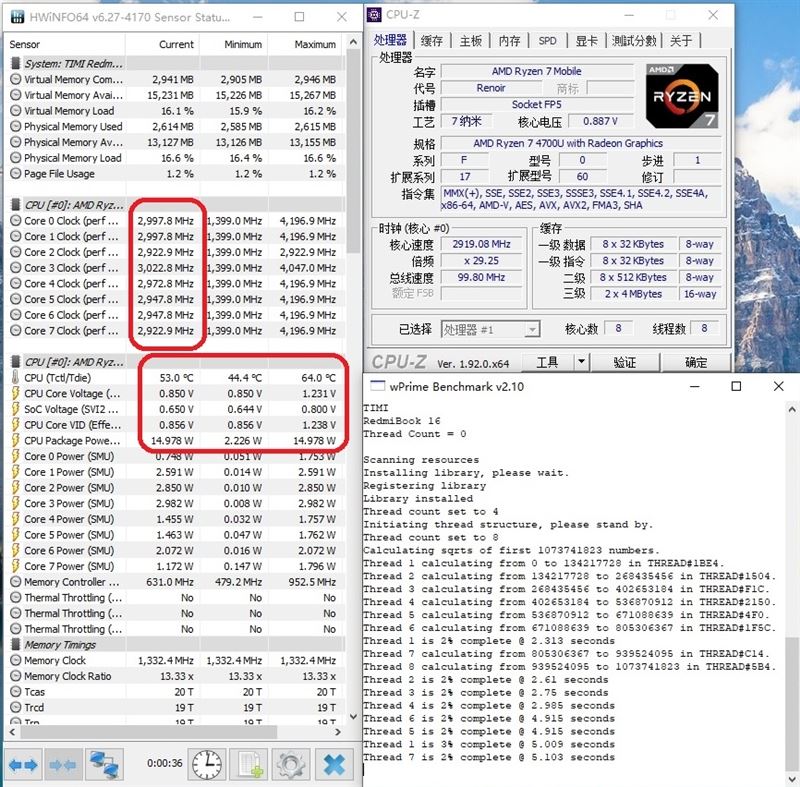
Task: Click the SoC Voltage lightning icon
Action: point(15,409)
